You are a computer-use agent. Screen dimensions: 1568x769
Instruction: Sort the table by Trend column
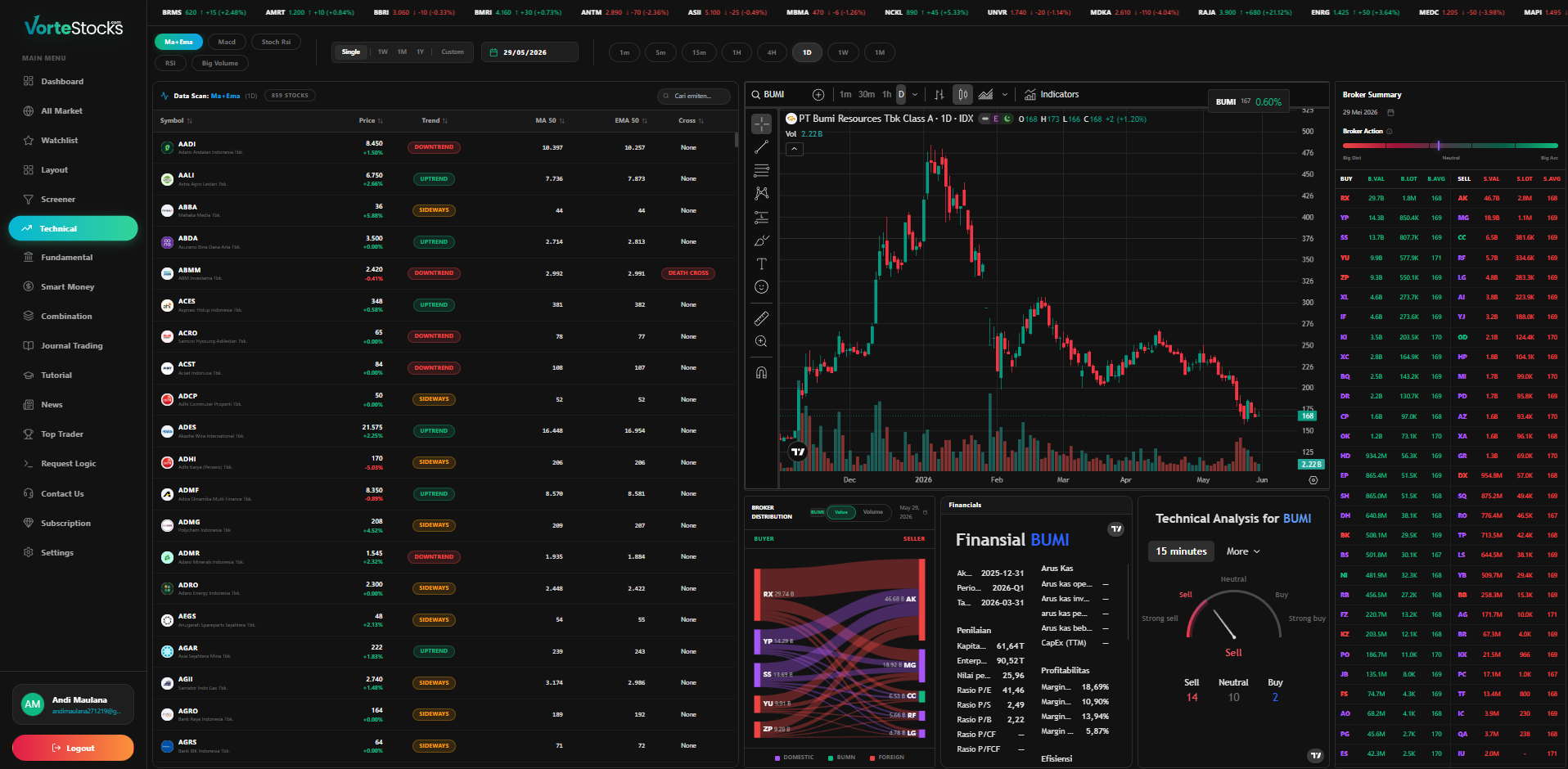(435, 121)
